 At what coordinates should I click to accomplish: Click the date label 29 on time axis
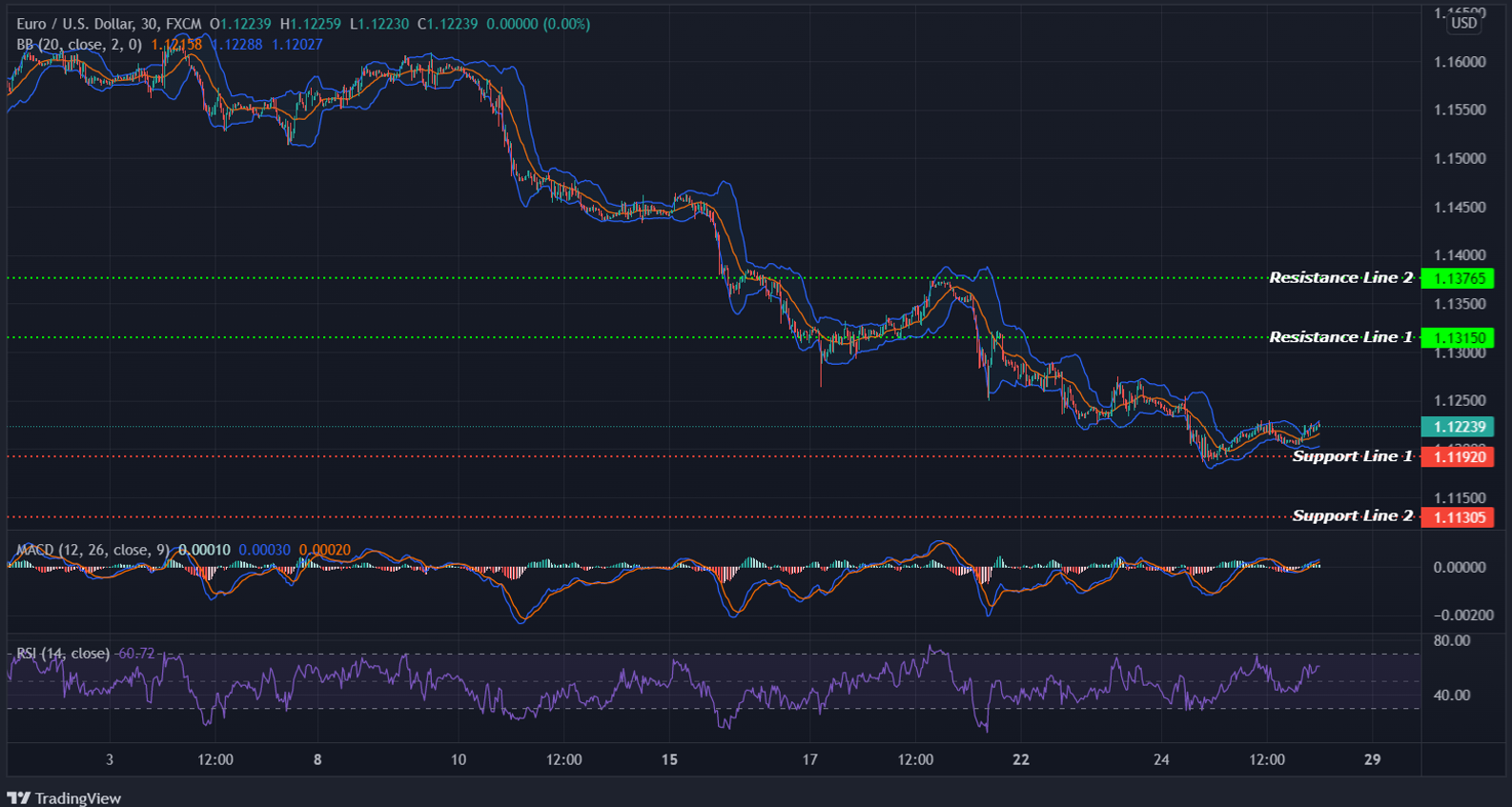[1372, 759]
